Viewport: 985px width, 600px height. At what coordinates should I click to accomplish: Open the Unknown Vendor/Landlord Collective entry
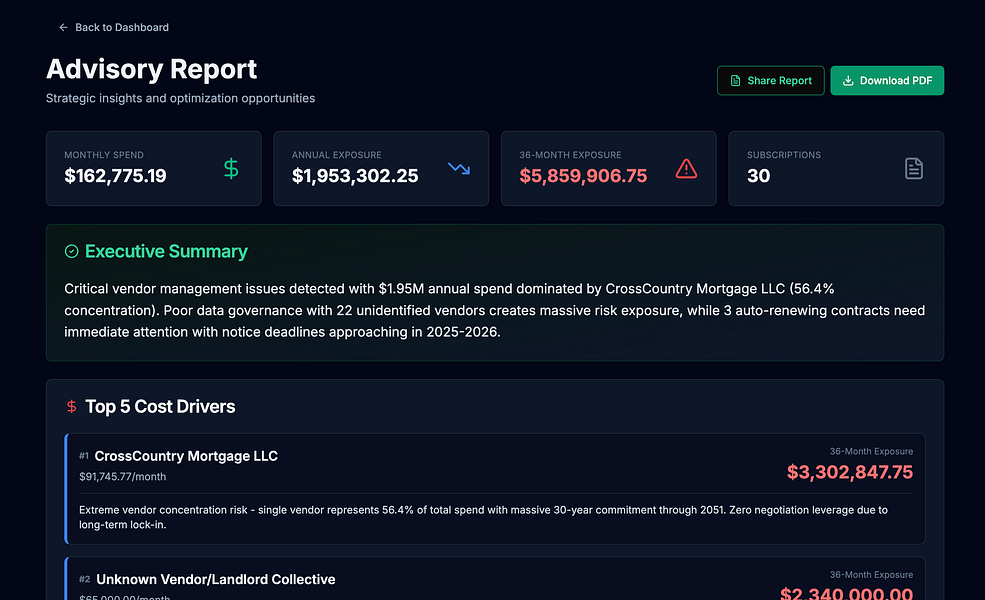495,579
